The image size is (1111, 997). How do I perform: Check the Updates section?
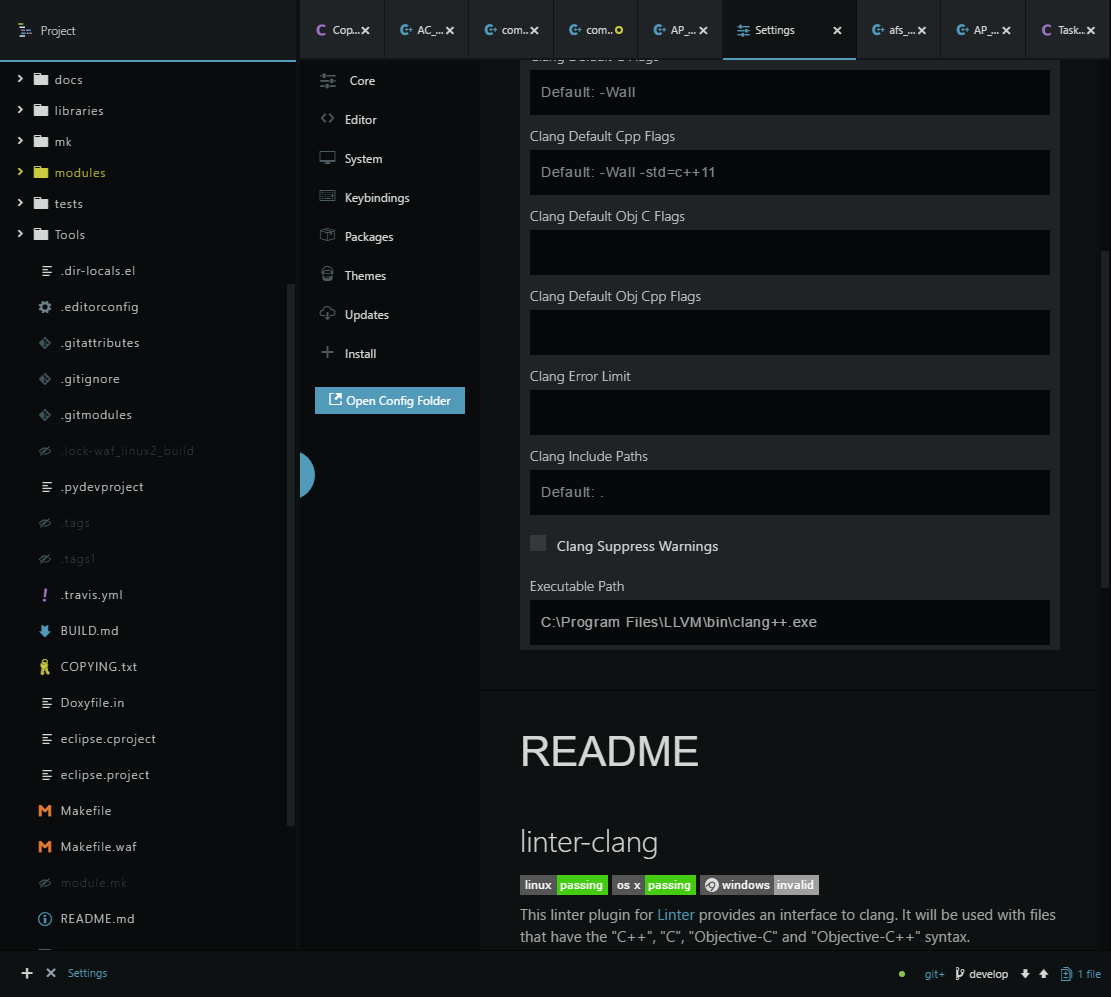pyautogui.click(x=365, y=314)
